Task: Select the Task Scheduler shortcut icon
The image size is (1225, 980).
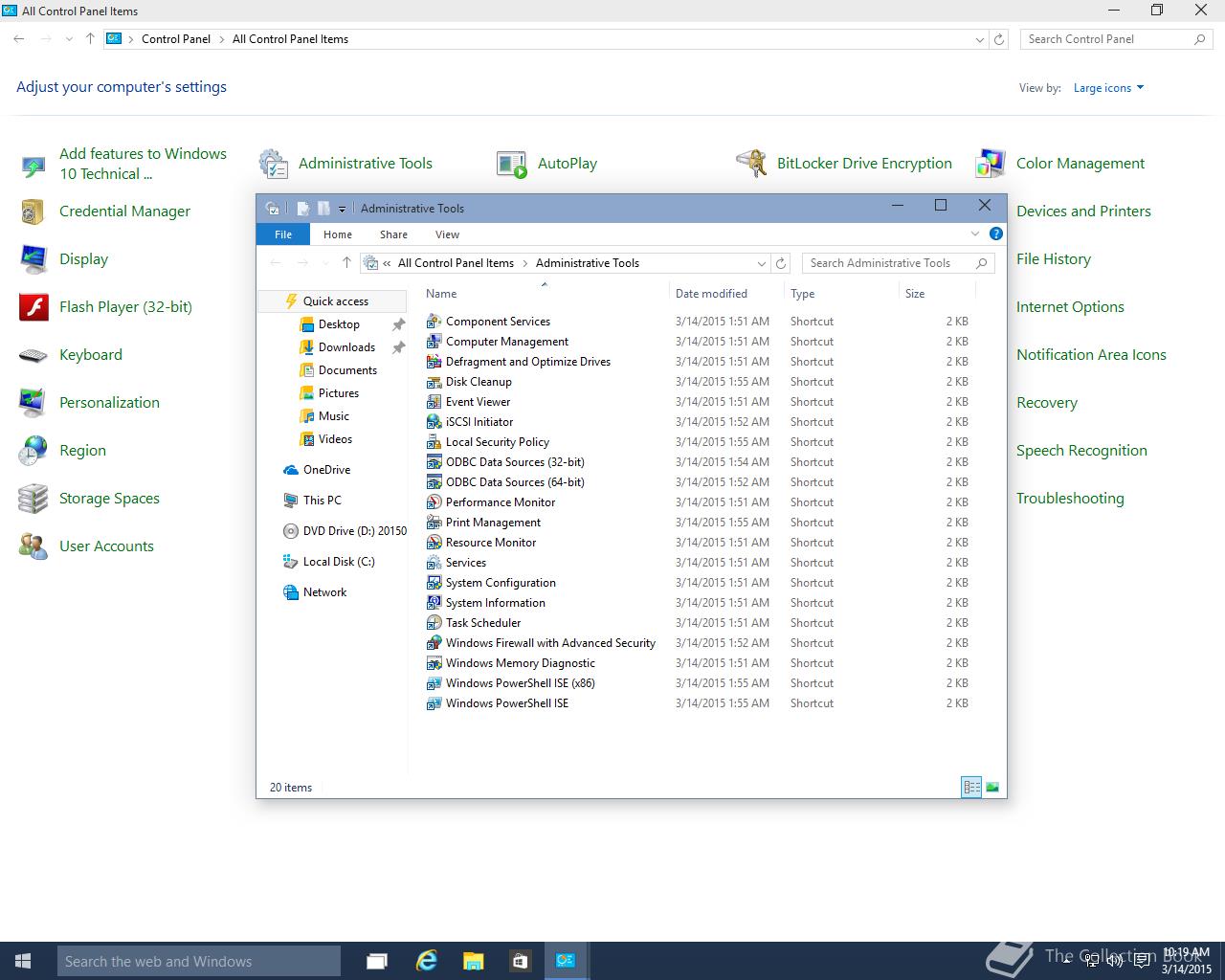Action: [x=434, y=623]
